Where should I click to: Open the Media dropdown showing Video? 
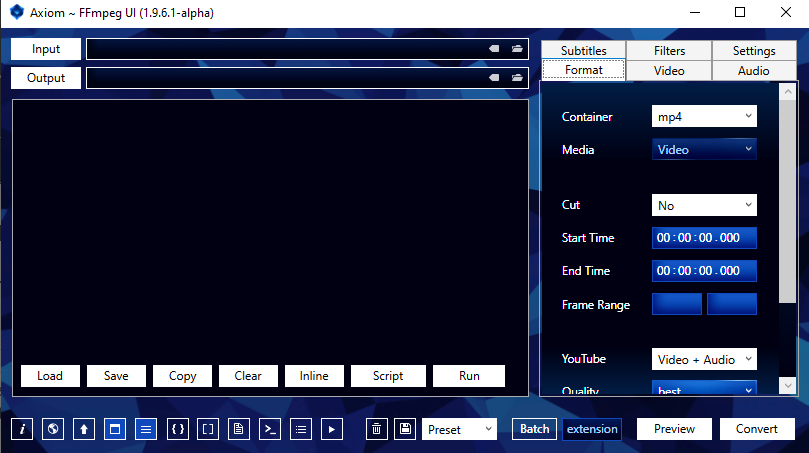click(x=704, y=150)
